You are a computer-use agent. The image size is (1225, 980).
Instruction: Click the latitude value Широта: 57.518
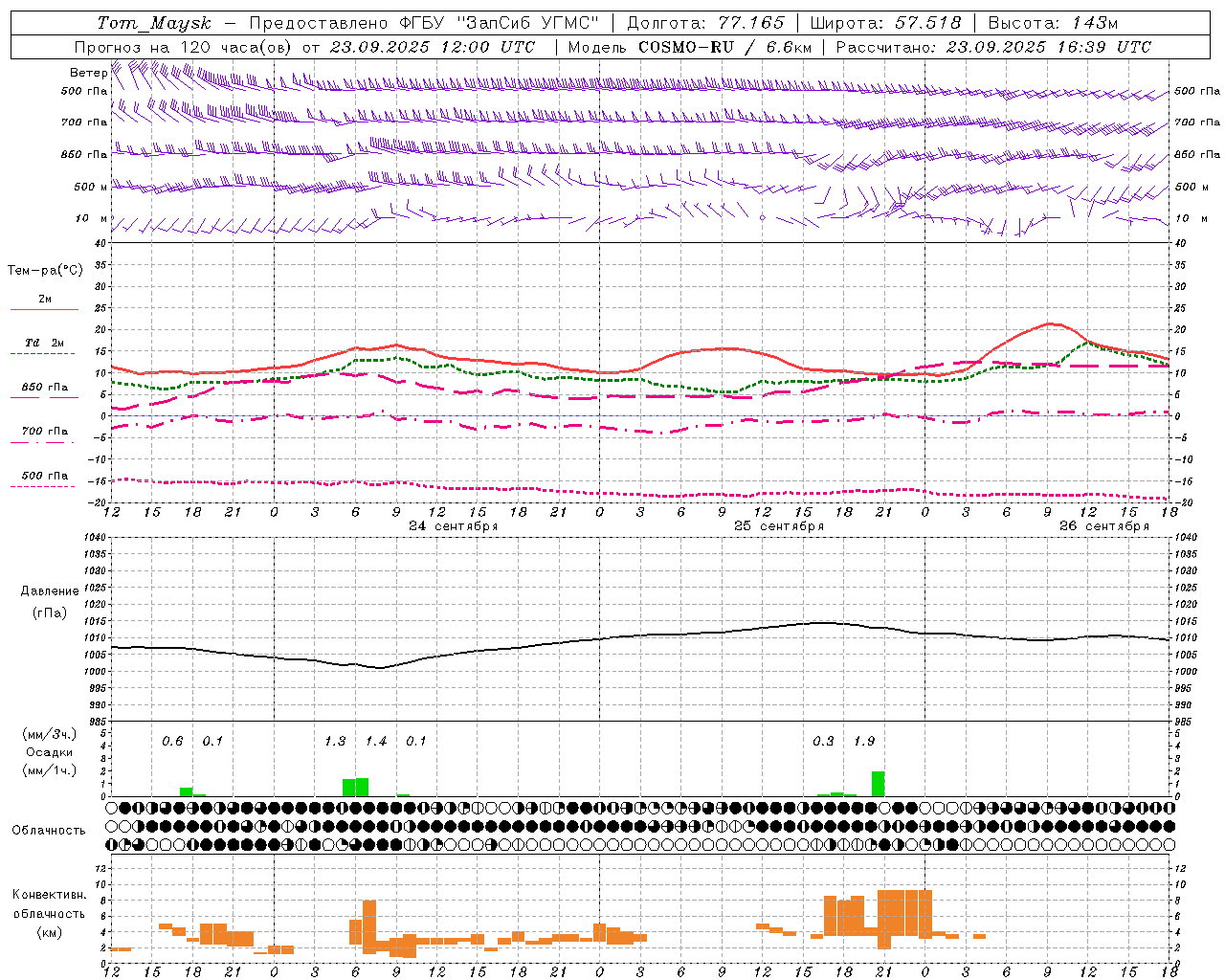pos(885,23)
